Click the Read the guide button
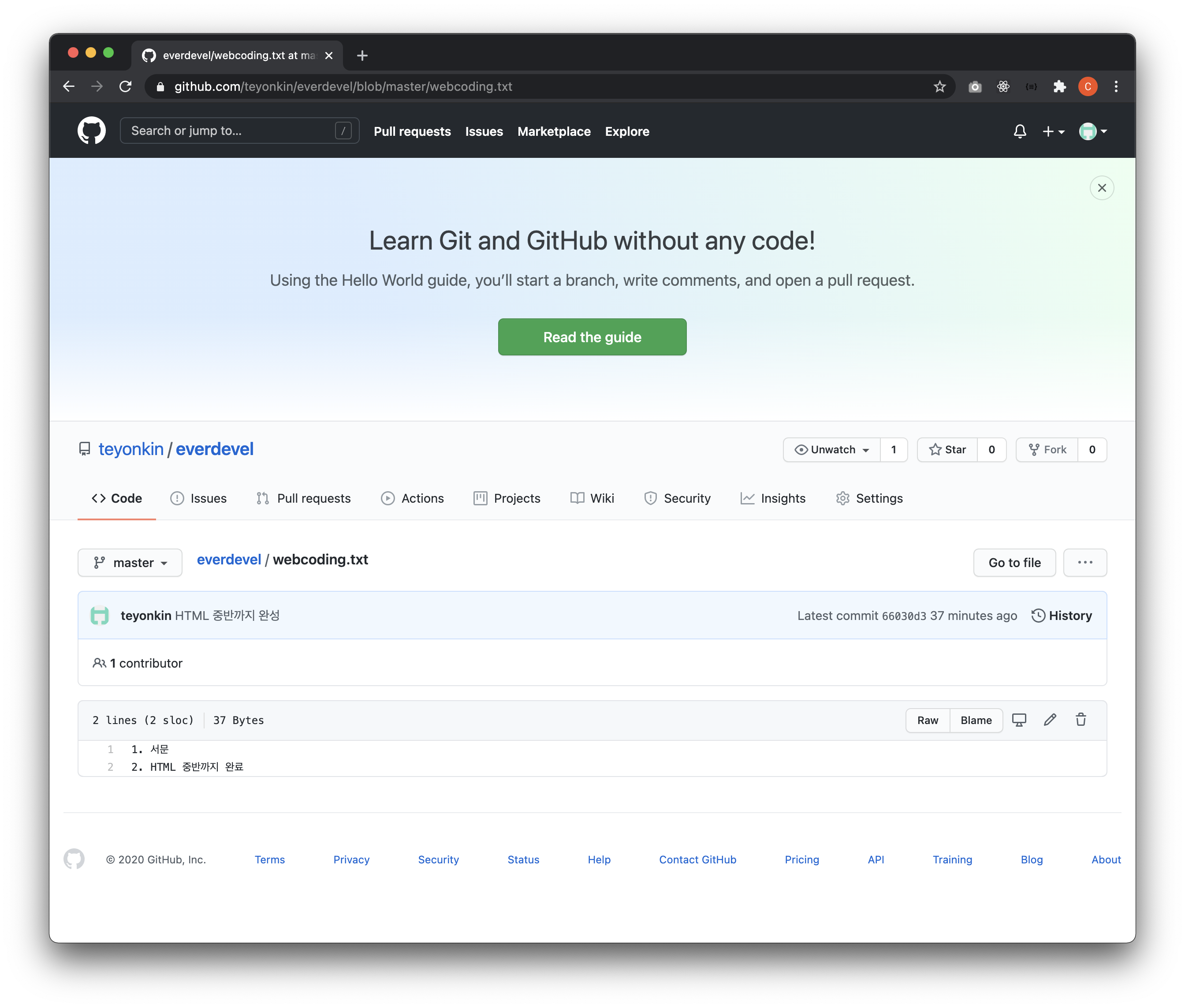 click(x=592, y=337)
